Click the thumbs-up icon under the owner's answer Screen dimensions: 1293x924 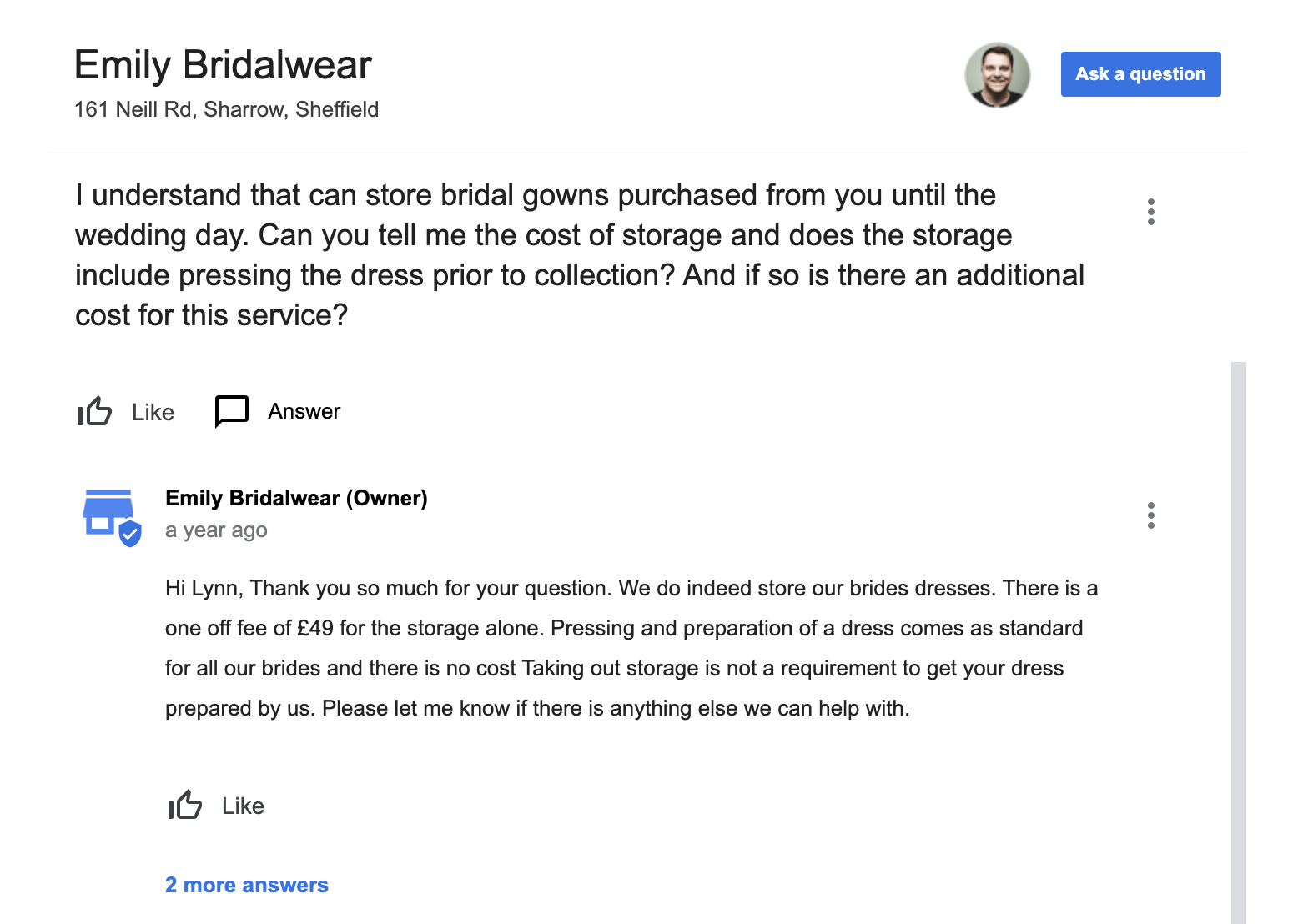(185, 805)
